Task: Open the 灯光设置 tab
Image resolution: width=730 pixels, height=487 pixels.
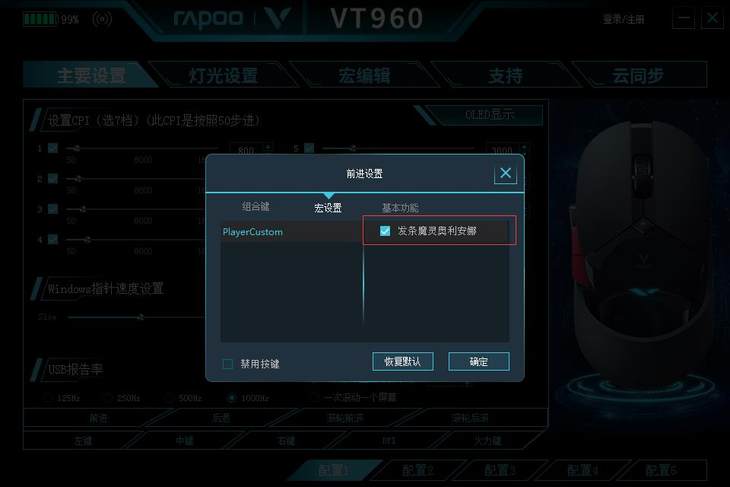Action: pos(223,75)
